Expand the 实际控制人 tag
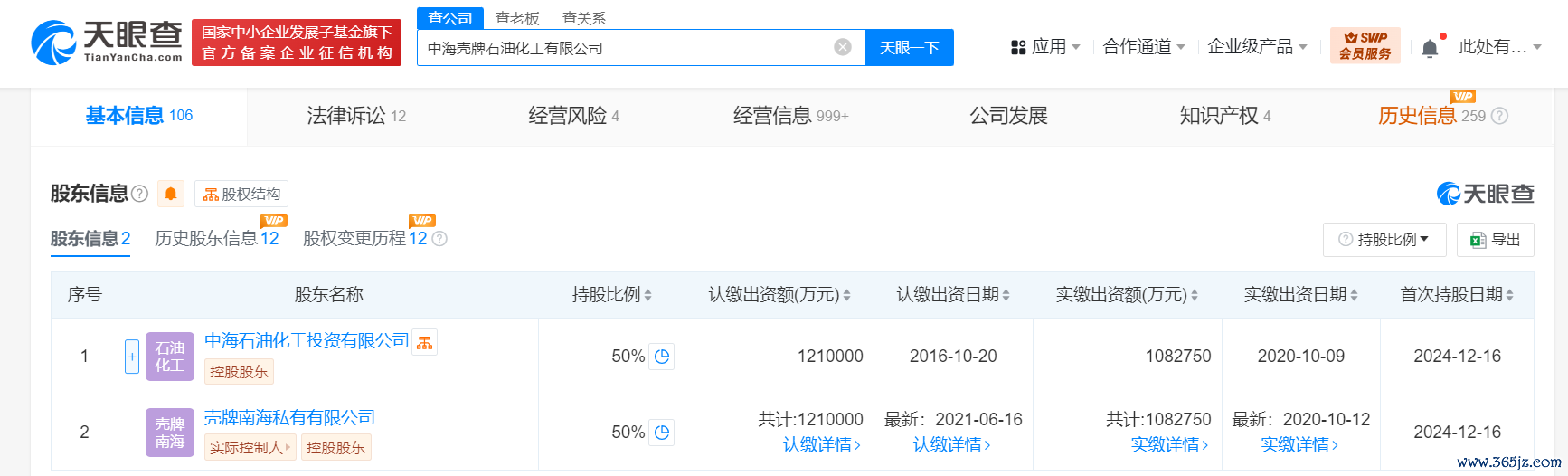 tap(250, 447)
